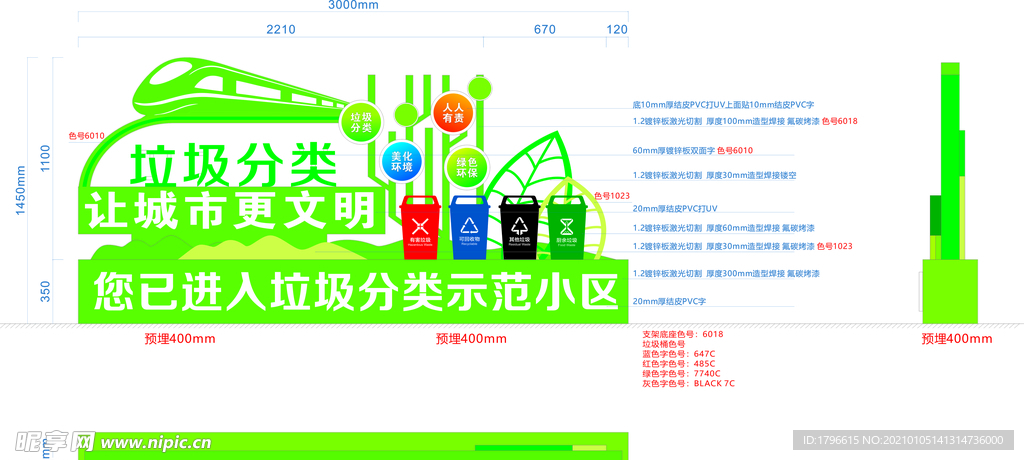Screen dimensions: 1024x460
Task: Click the 2210 width dimension label
Action: click(x=281, y=29)
